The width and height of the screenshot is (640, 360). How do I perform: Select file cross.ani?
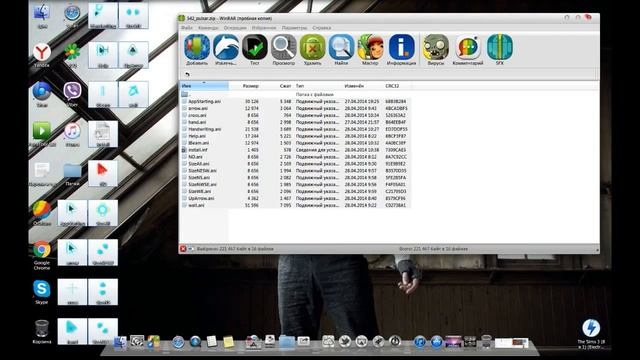click(296, 115)
